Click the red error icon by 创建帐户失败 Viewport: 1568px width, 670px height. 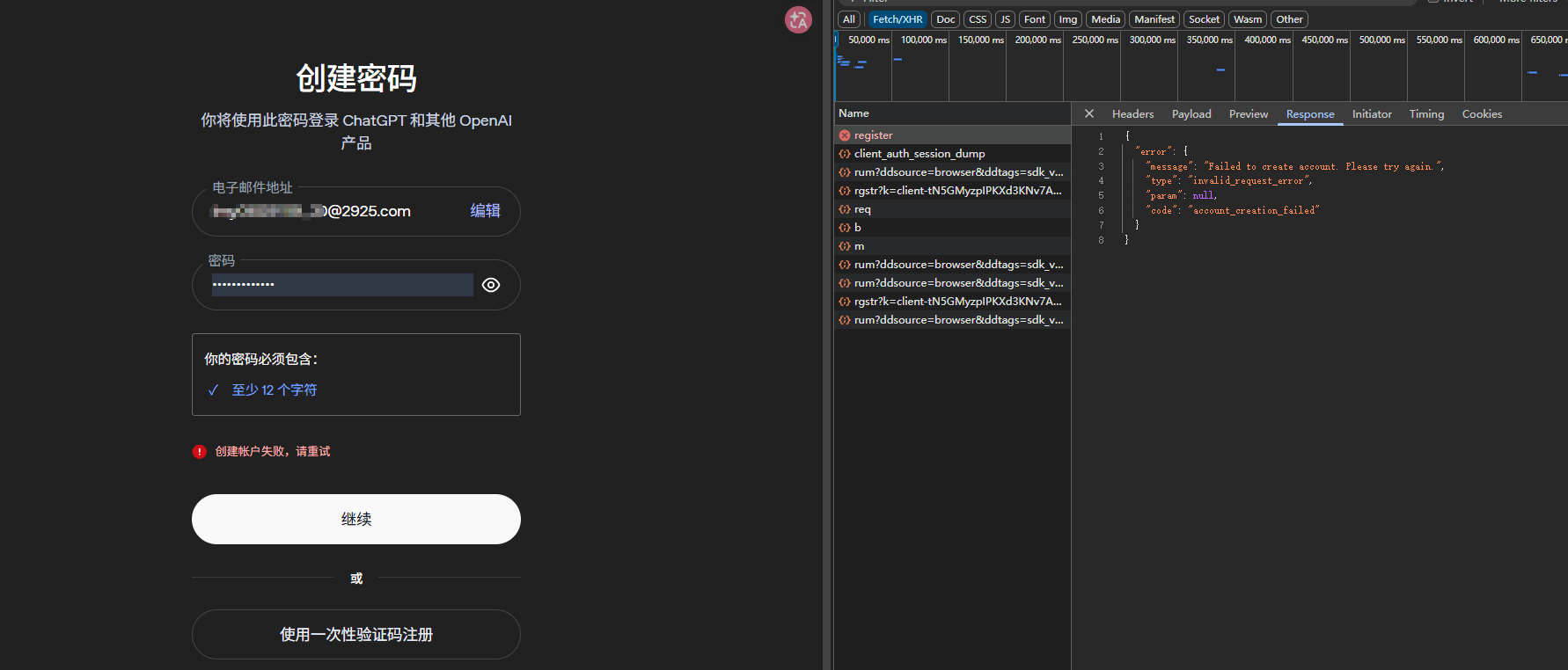click(200, 451)
